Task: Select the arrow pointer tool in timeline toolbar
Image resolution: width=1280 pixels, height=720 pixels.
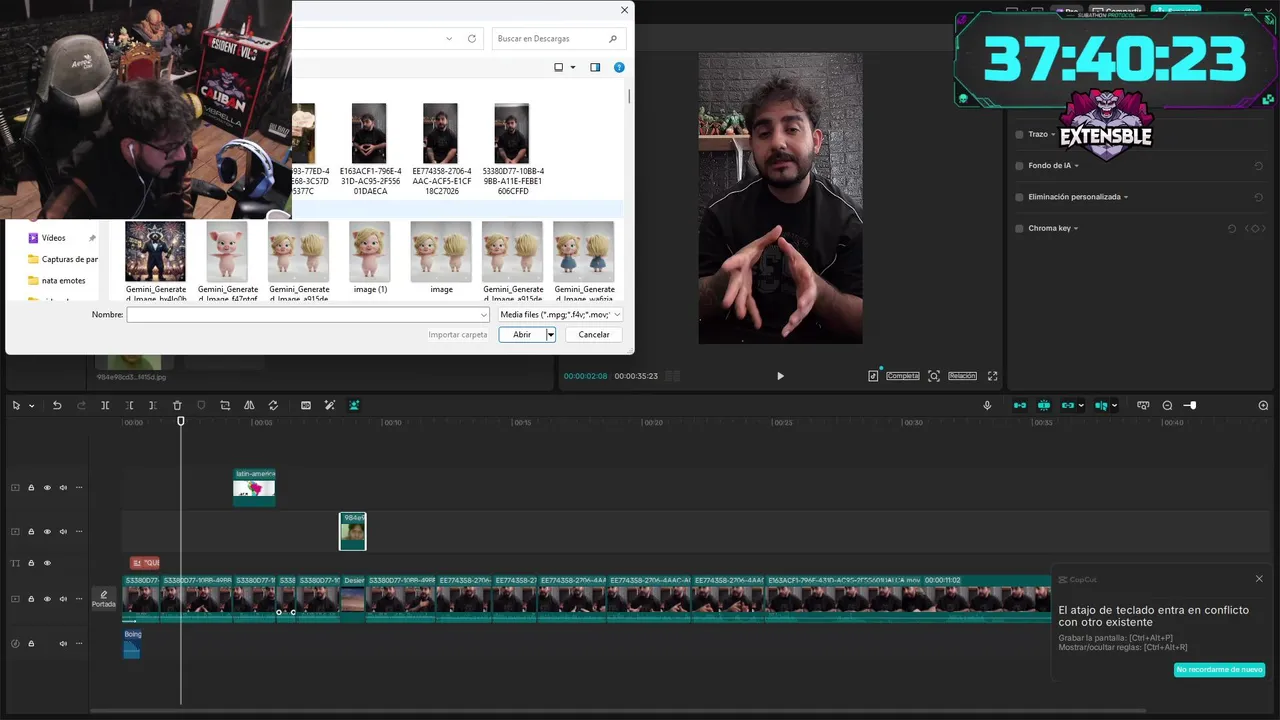Action: (x=16, y=405)
